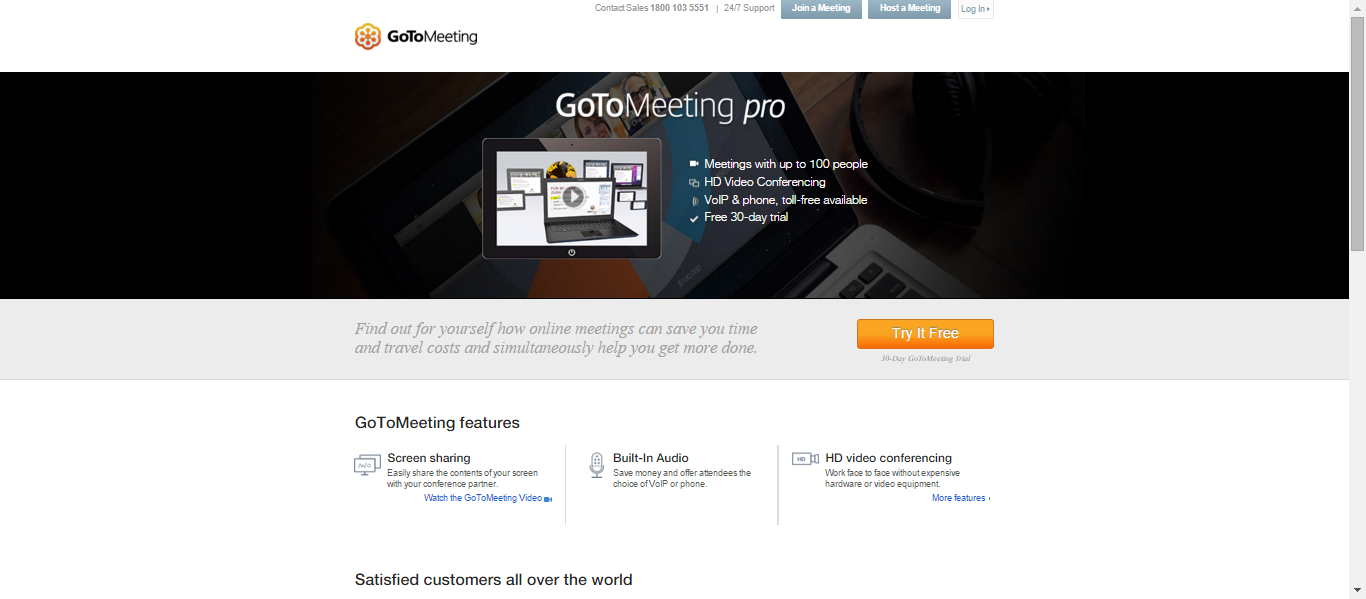Click the Contact Sales phone number
The height and width of the screenshot is (599, 1366).
point(679,8)
